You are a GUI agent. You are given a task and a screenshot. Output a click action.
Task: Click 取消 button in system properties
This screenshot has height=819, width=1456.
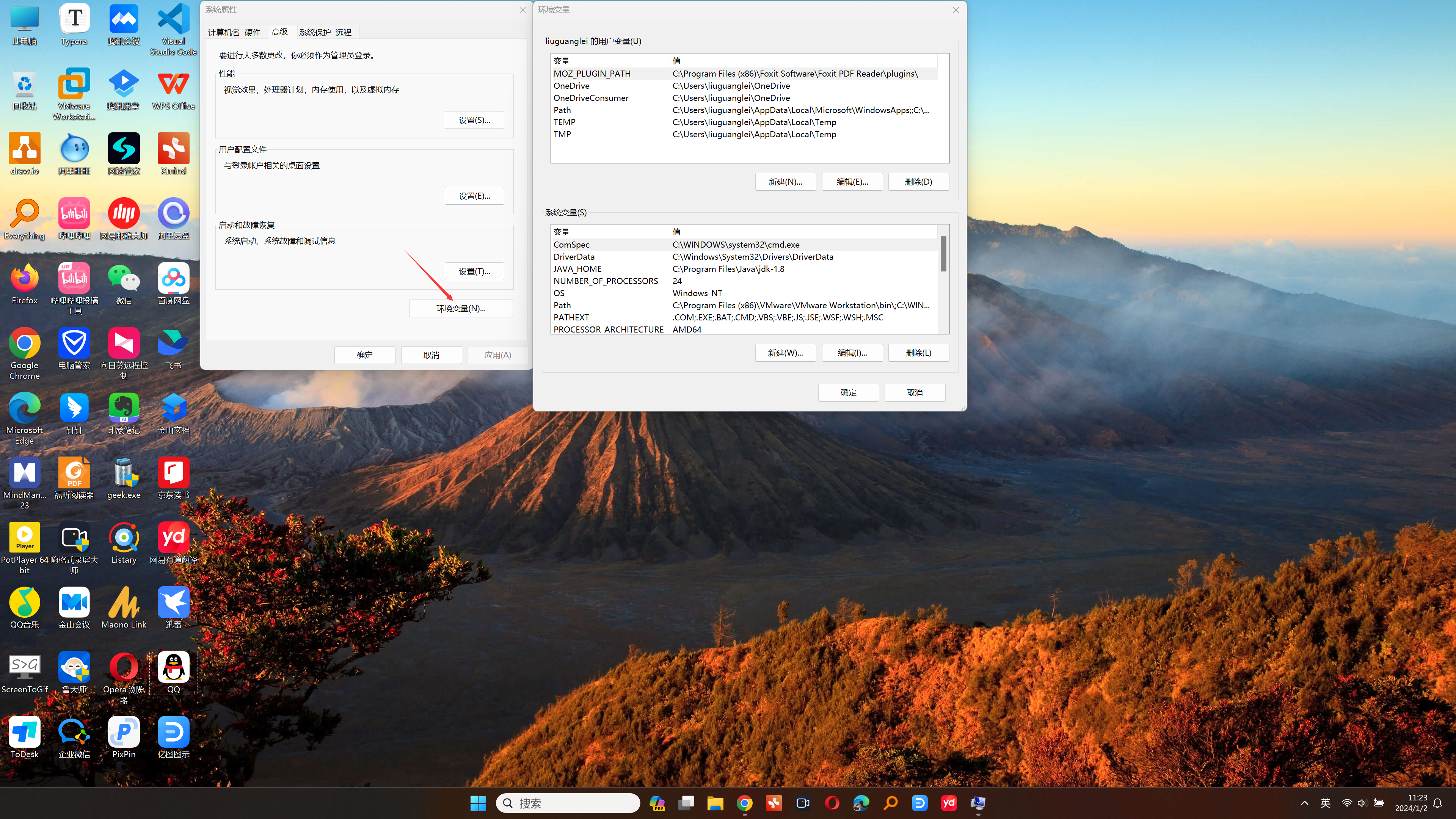click(431, 354)
